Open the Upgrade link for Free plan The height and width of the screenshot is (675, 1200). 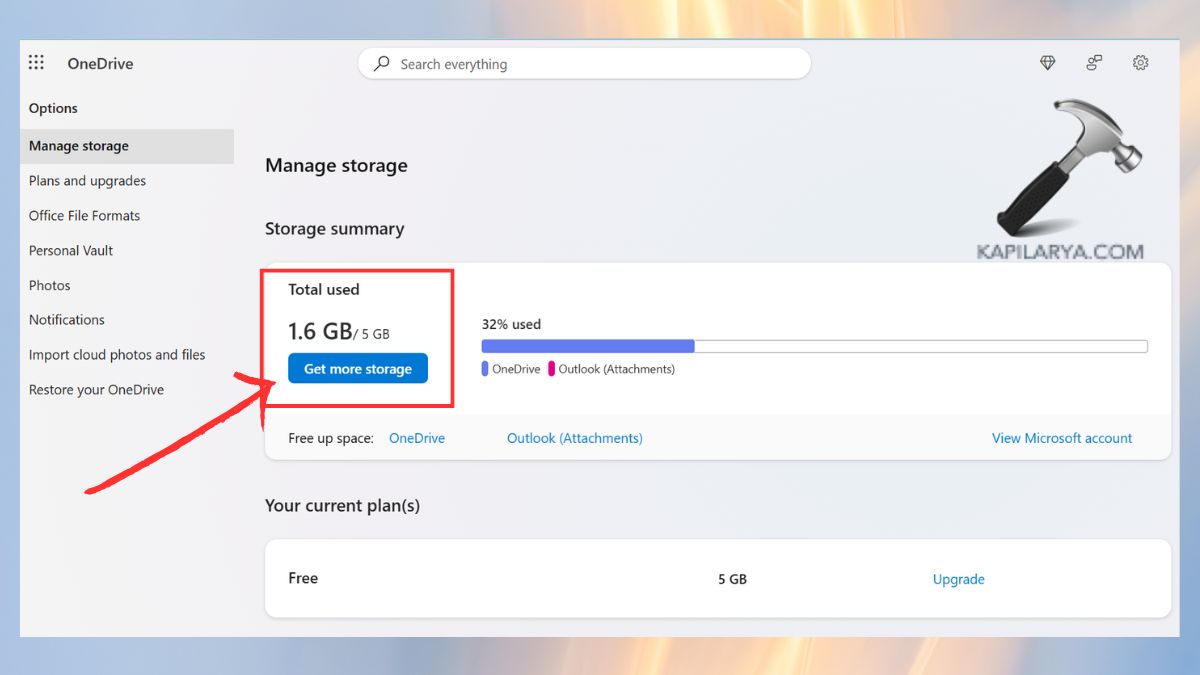coord(958,579)
